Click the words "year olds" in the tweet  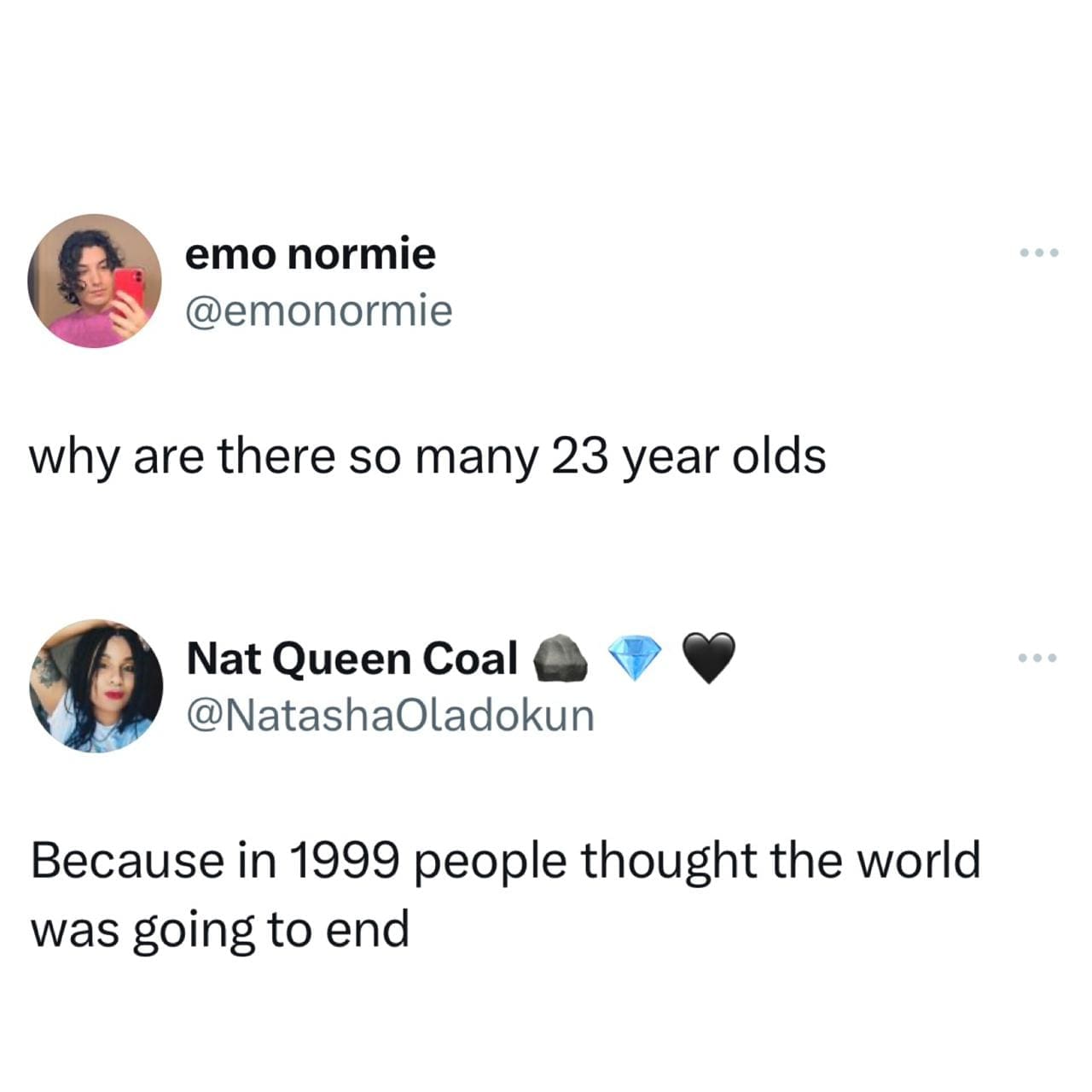tap(725, 458)
